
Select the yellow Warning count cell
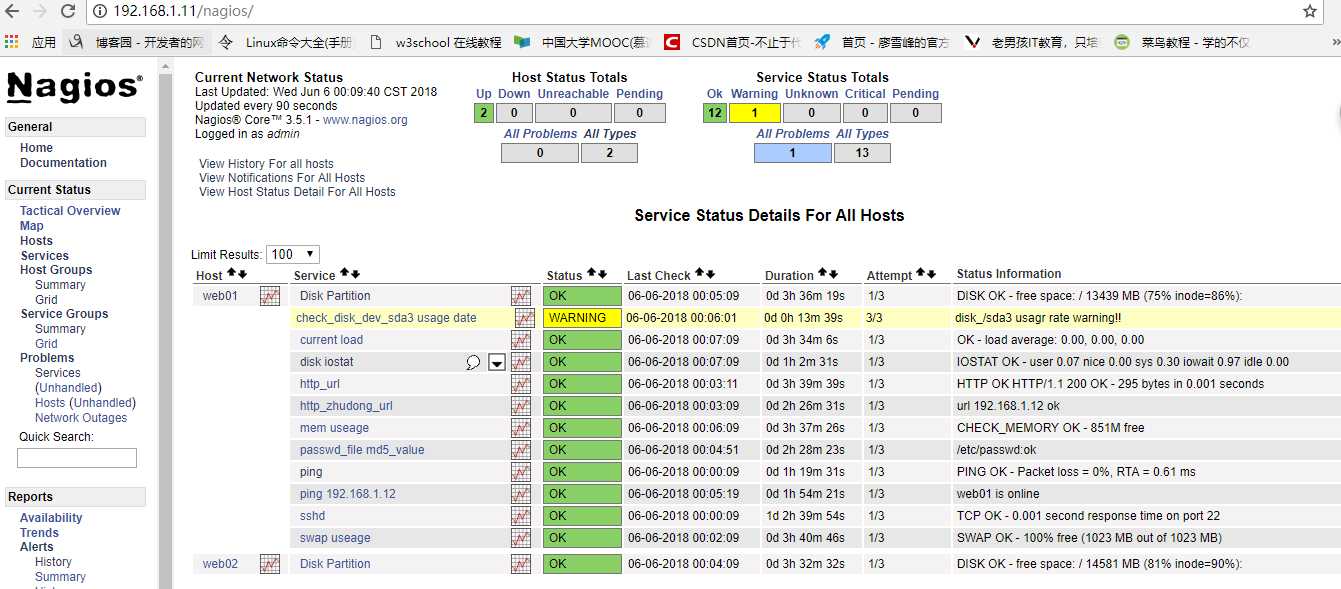(x=755, y=113)
